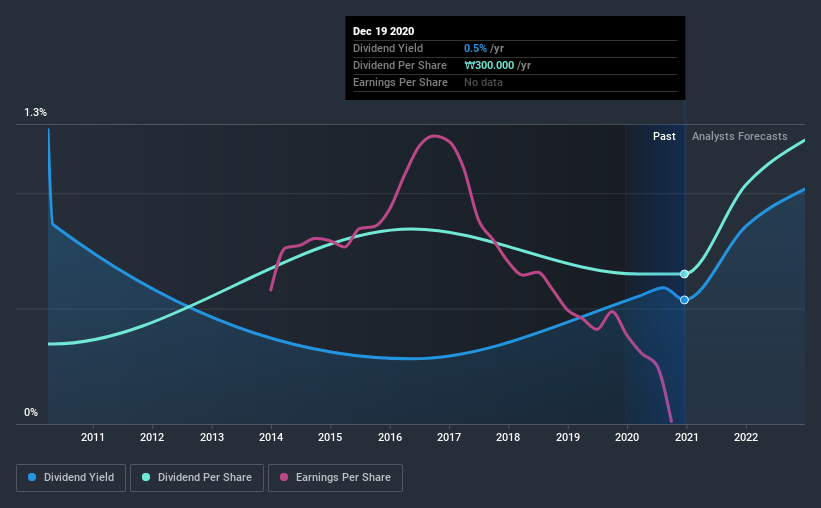
Task: Click the 0.5% yield value in the tooltip
Action: tap(474, 48)
